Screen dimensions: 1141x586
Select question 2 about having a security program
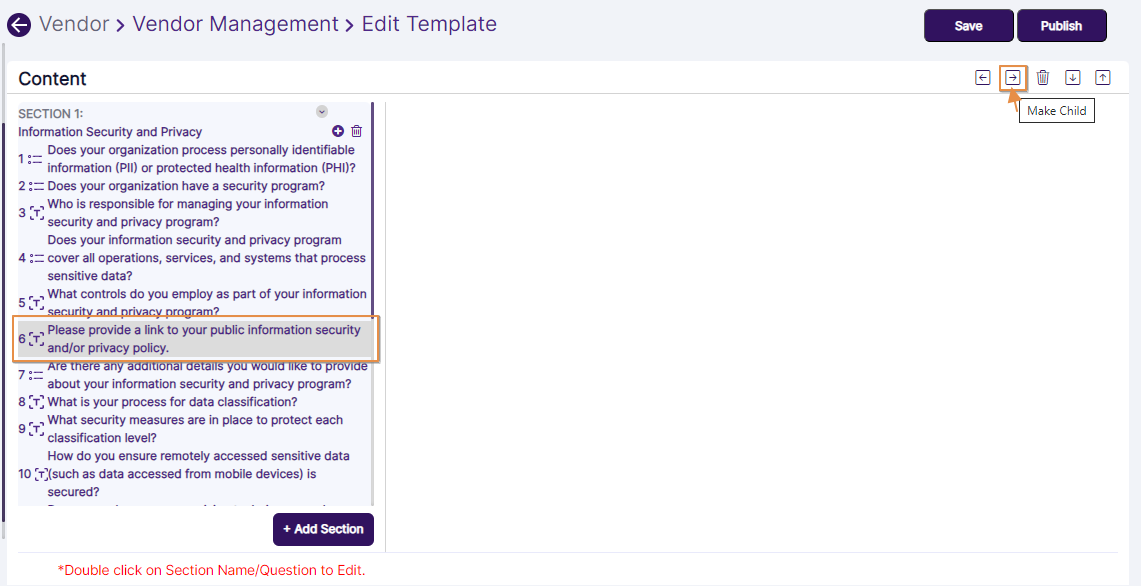click(x=185, y=186)
